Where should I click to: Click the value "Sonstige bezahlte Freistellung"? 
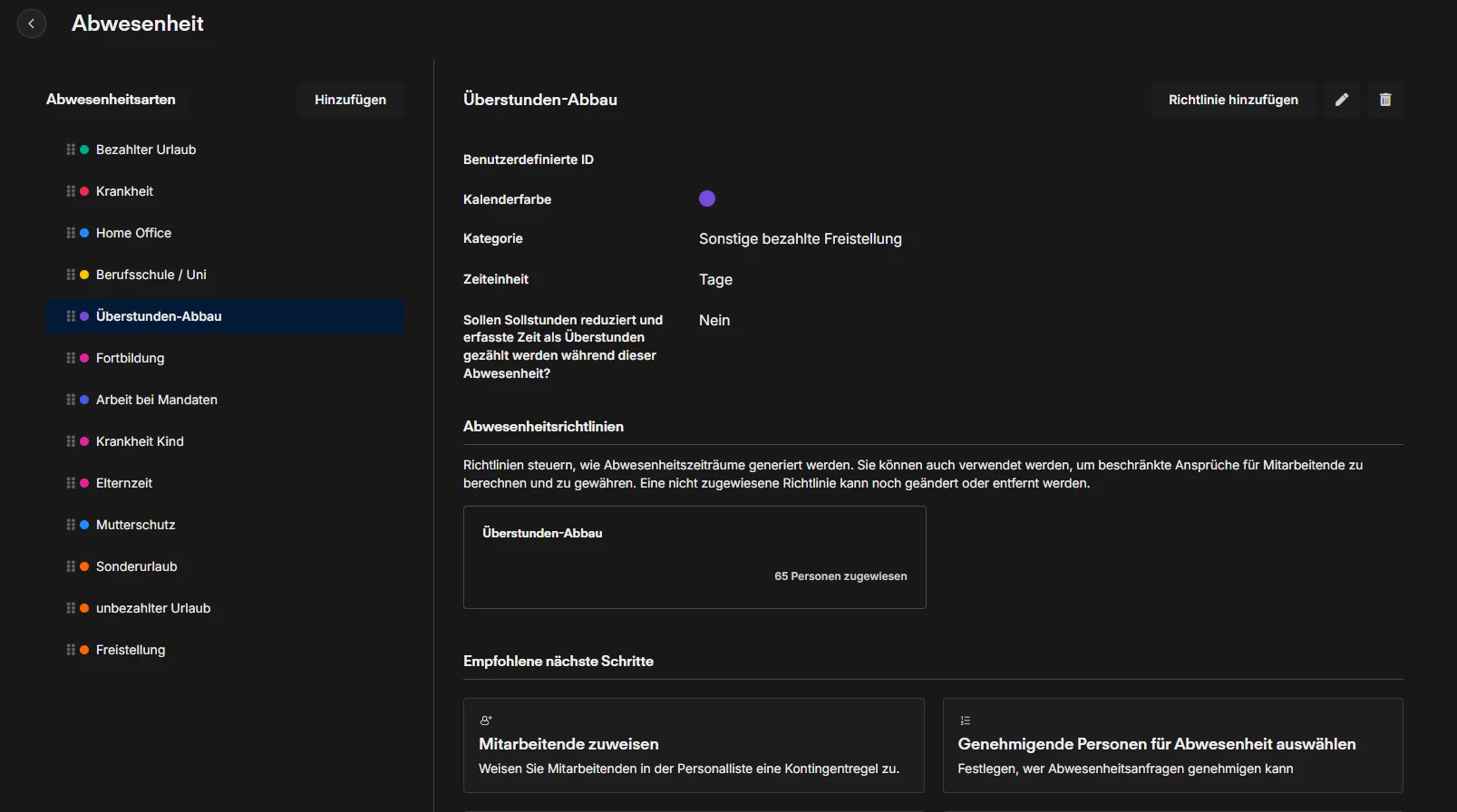[x=801, y=239]
